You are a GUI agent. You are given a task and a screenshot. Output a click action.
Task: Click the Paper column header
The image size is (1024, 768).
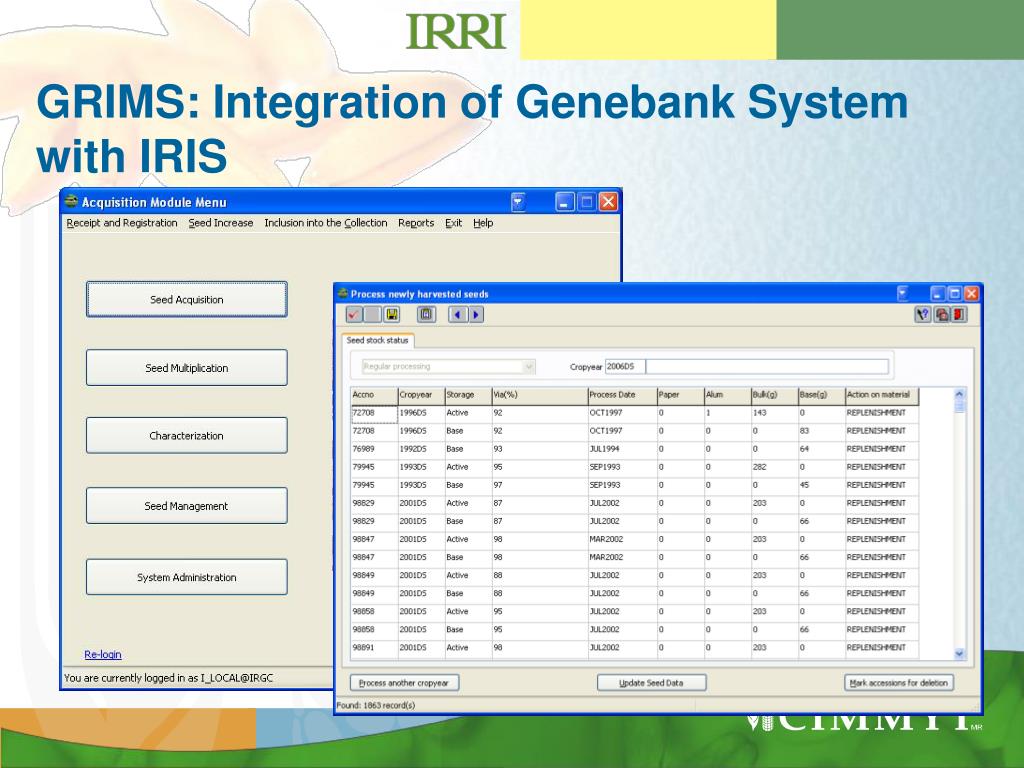[x=680, y=394]
